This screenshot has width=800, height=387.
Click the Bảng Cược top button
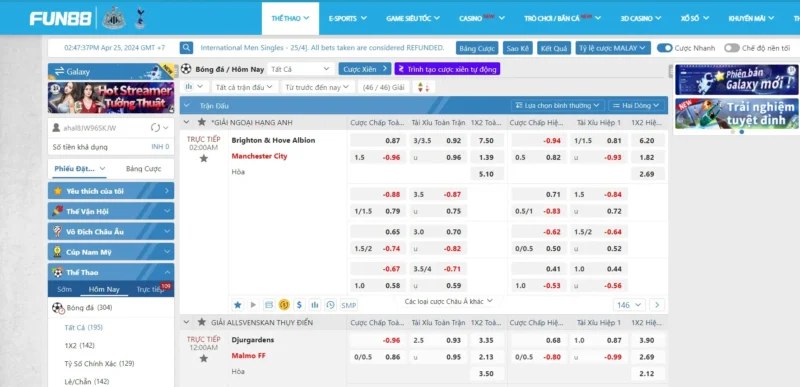pyautogui.click(x=477, y=48)
